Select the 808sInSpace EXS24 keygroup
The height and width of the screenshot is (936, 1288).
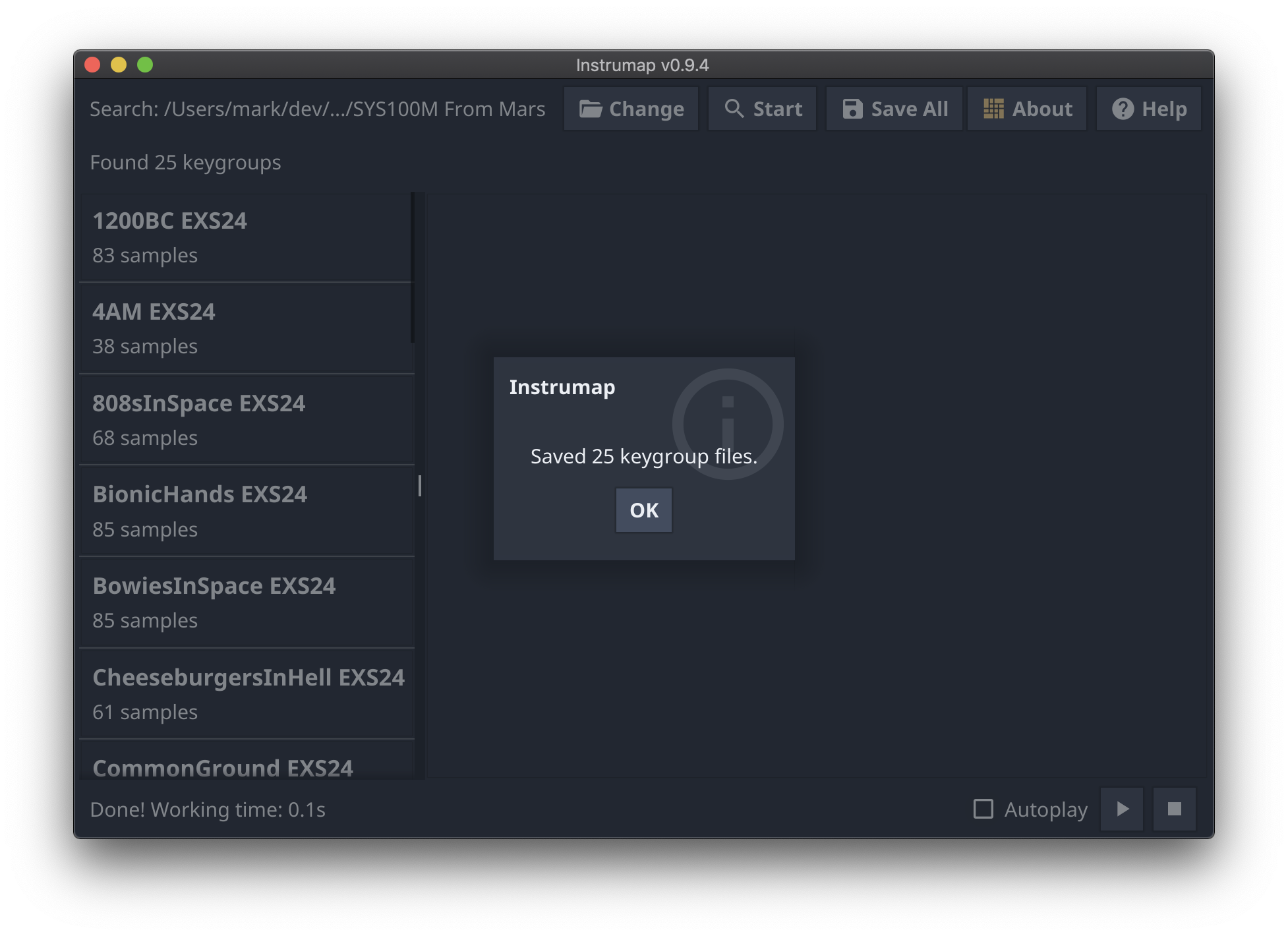[x=246, y=420]
